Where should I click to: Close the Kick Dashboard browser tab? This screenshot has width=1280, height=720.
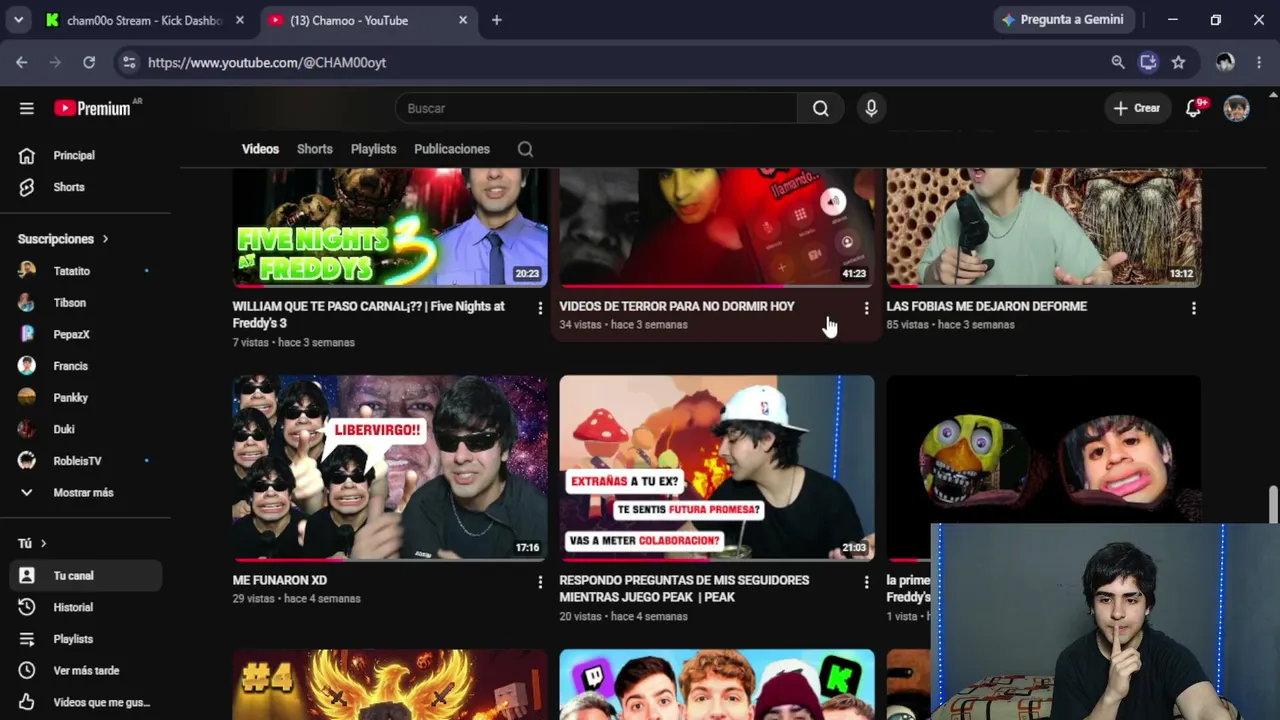click(x=240, y=20)
